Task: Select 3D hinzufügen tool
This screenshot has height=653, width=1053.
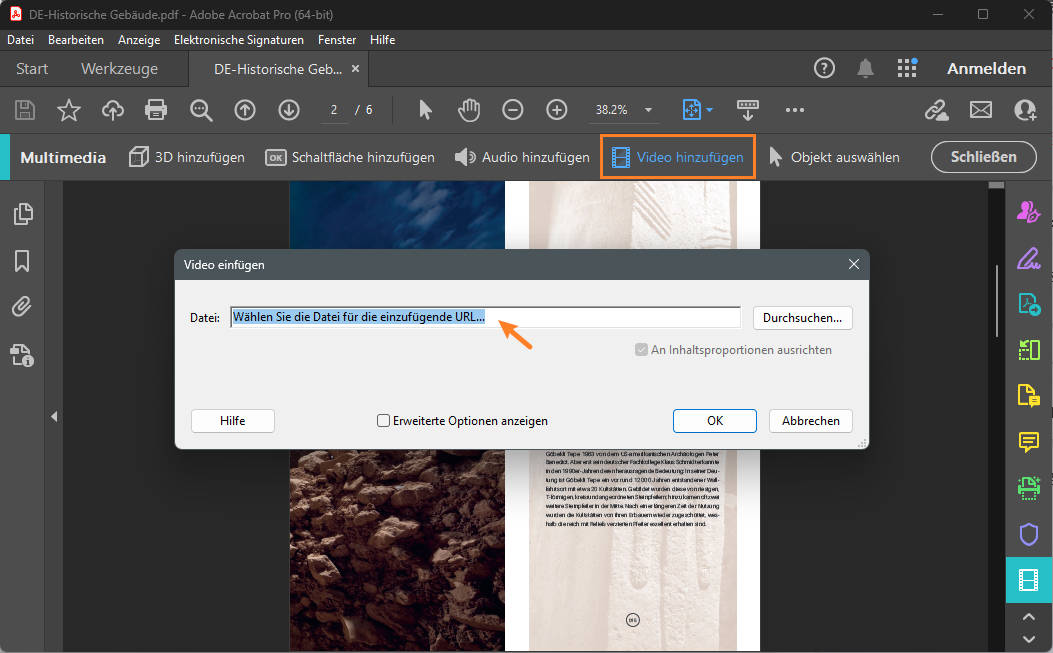Action: [187, 157]
